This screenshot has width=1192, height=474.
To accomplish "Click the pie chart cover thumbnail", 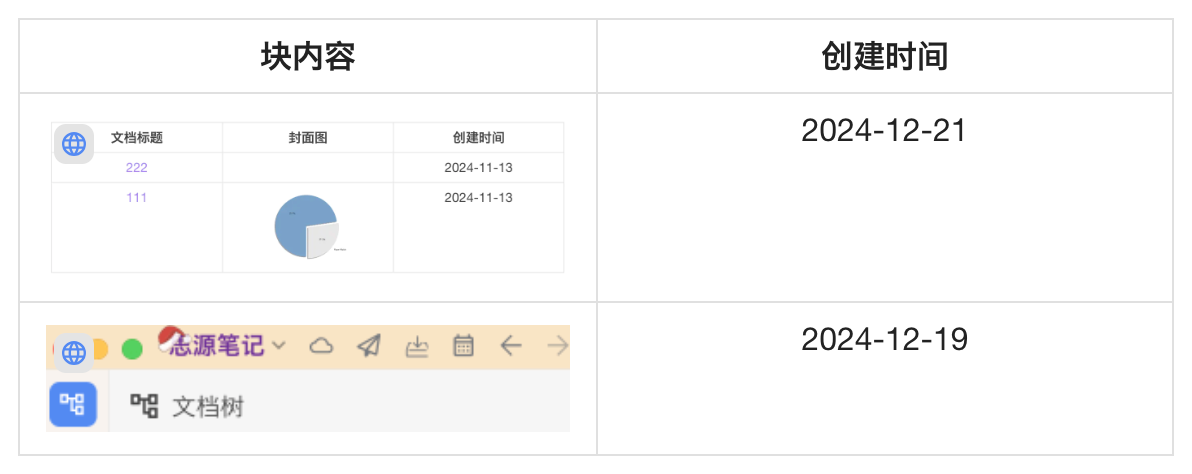I will [x=307, y=227].
